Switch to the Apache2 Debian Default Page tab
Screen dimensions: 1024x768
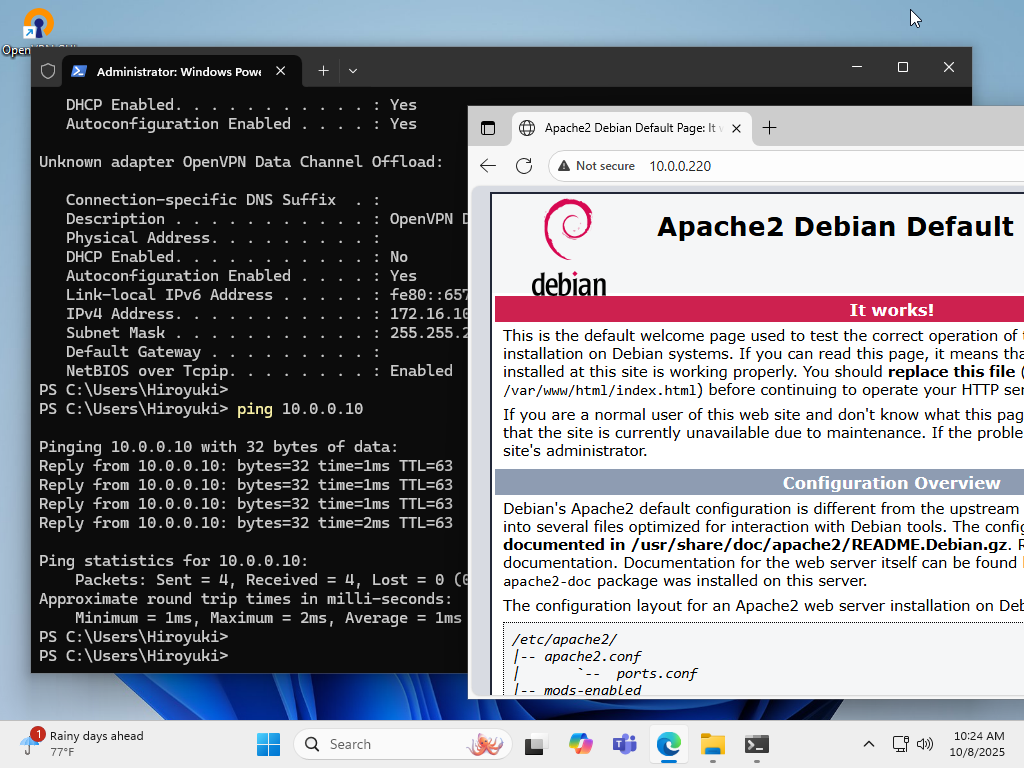(625, 128)
